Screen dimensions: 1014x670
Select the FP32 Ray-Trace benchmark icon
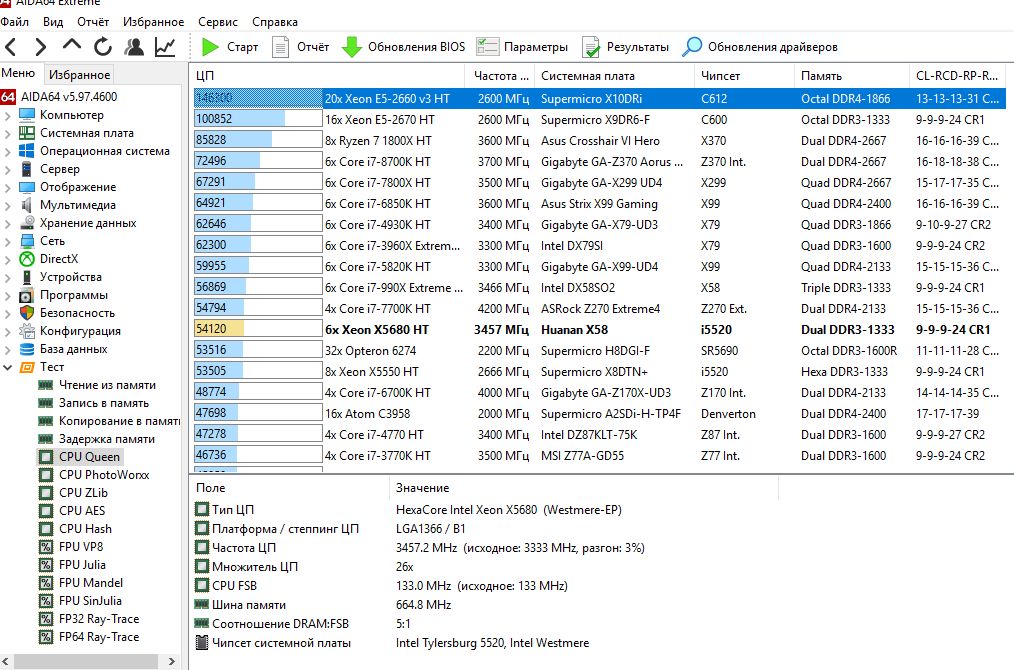(x=45, y=620)
